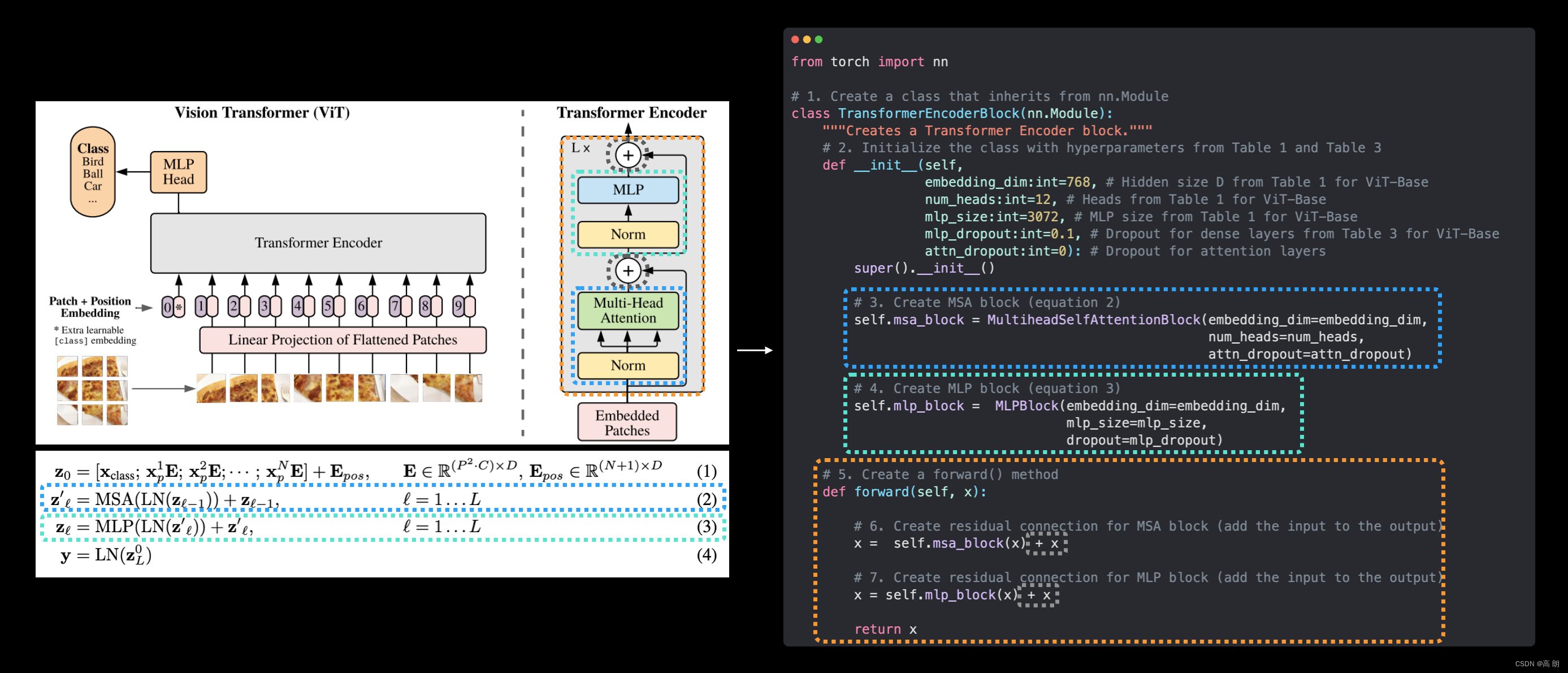The width and height of the screenshot is (1568, 673).
Task: Click the Linear Projection of Flattened Patches bar
Action: pyautogui.click(x=343, y=340)
